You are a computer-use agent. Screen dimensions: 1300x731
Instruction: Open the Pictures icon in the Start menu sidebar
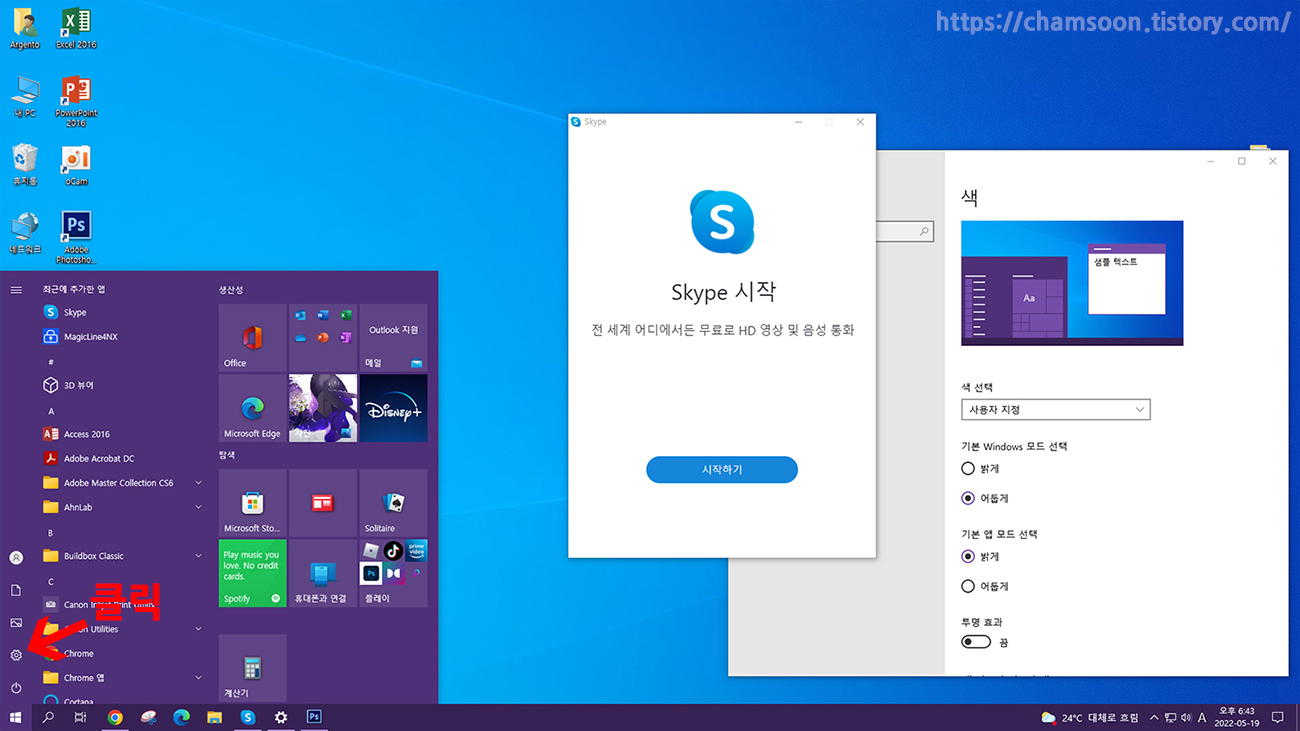(x=16, y=623)
